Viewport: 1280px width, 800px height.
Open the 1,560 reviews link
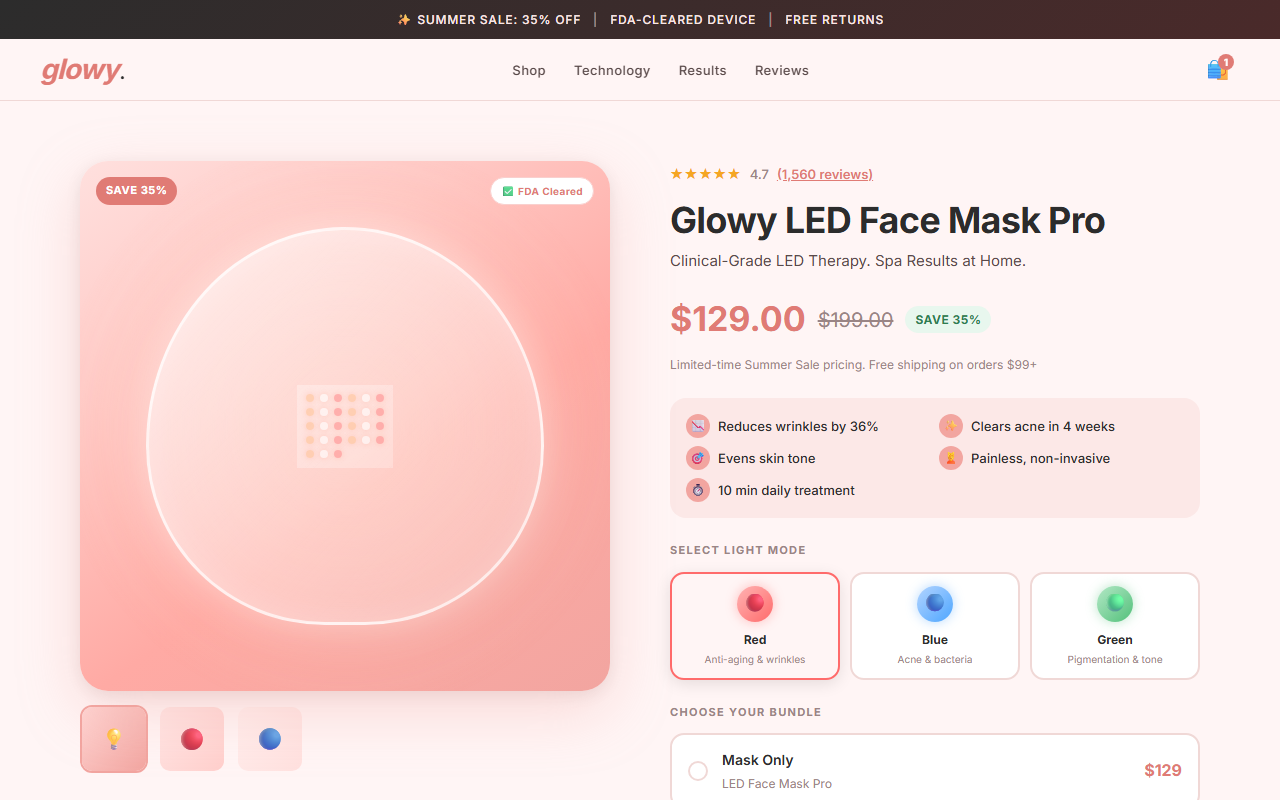(x=825, y=174)
